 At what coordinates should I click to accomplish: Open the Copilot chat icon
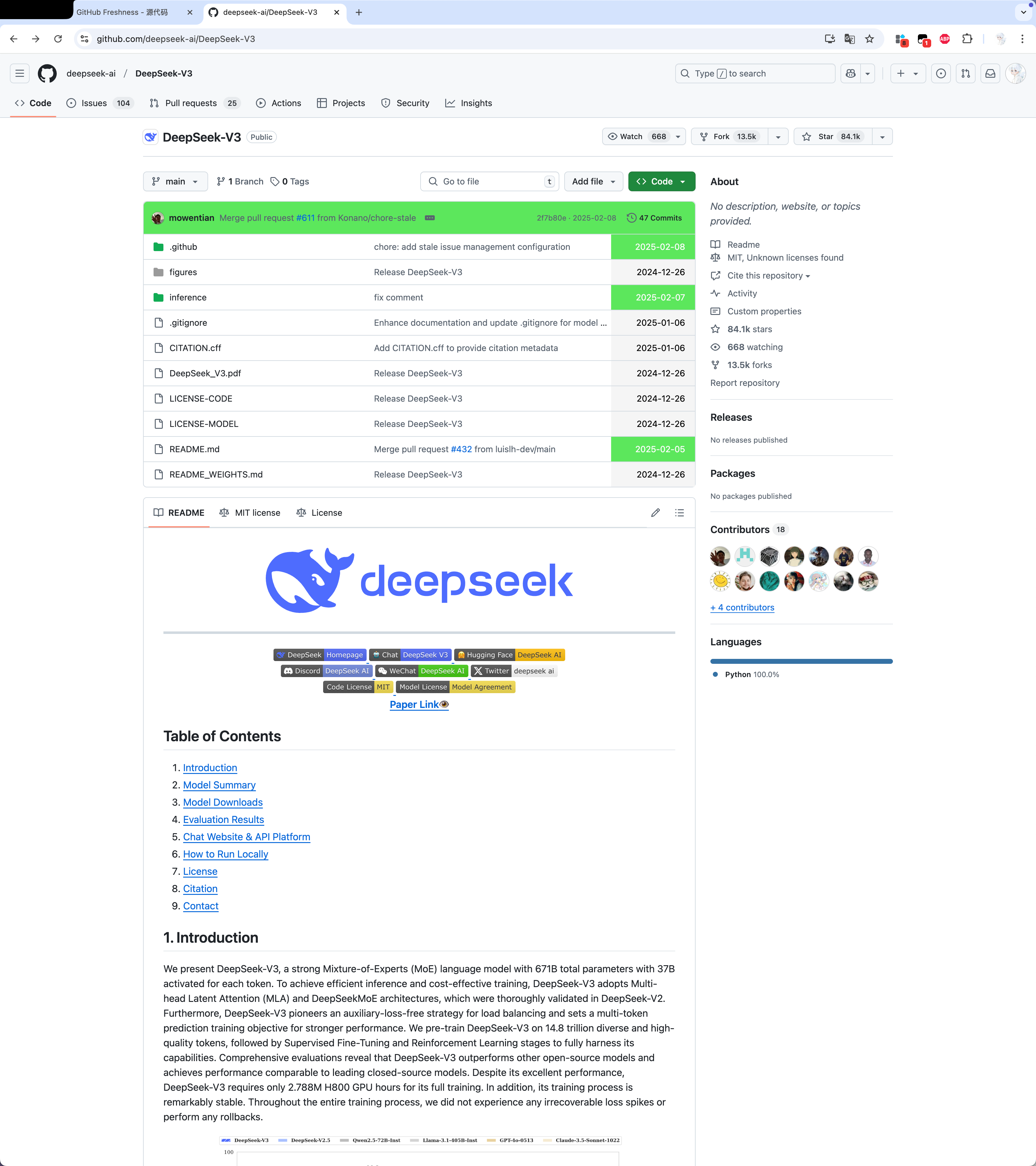[850, 73]
